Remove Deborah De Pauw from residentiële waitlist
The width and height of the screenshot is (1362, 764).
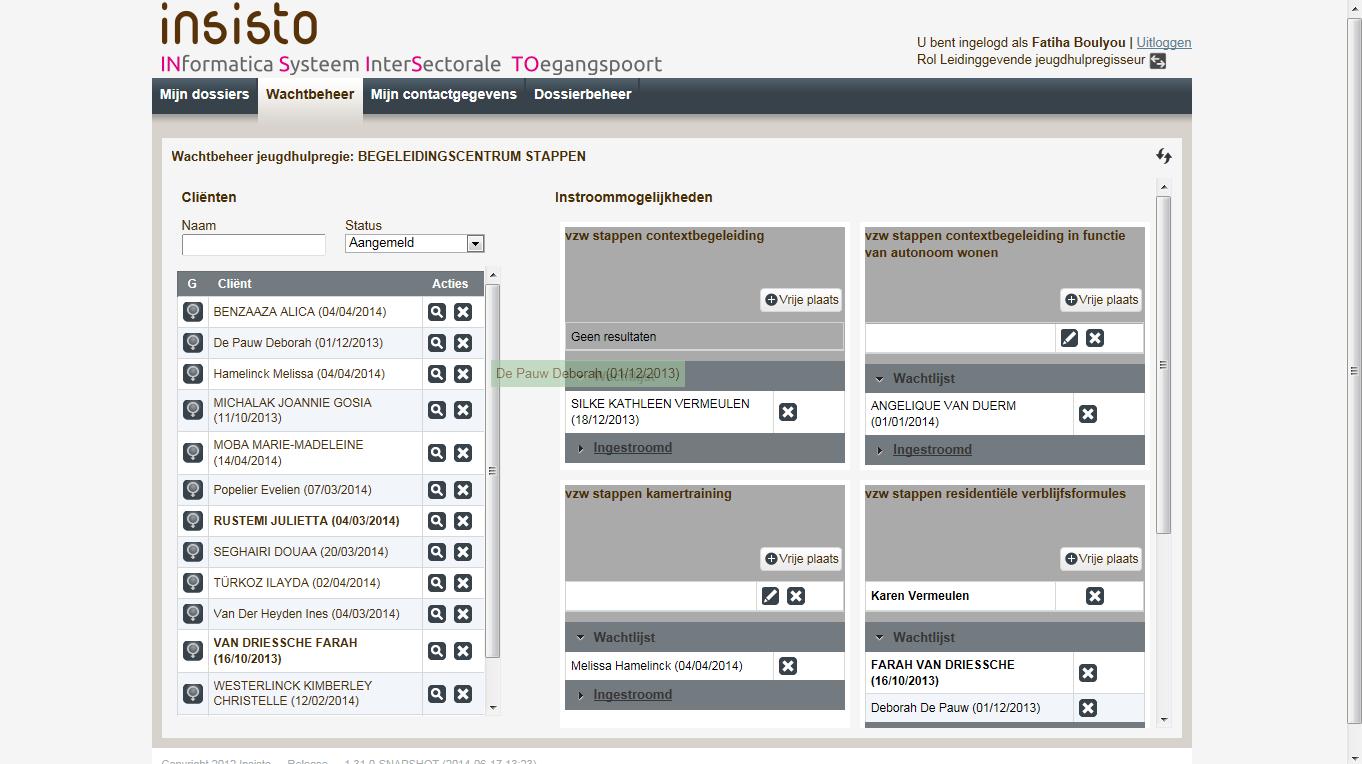point(1088,708)
